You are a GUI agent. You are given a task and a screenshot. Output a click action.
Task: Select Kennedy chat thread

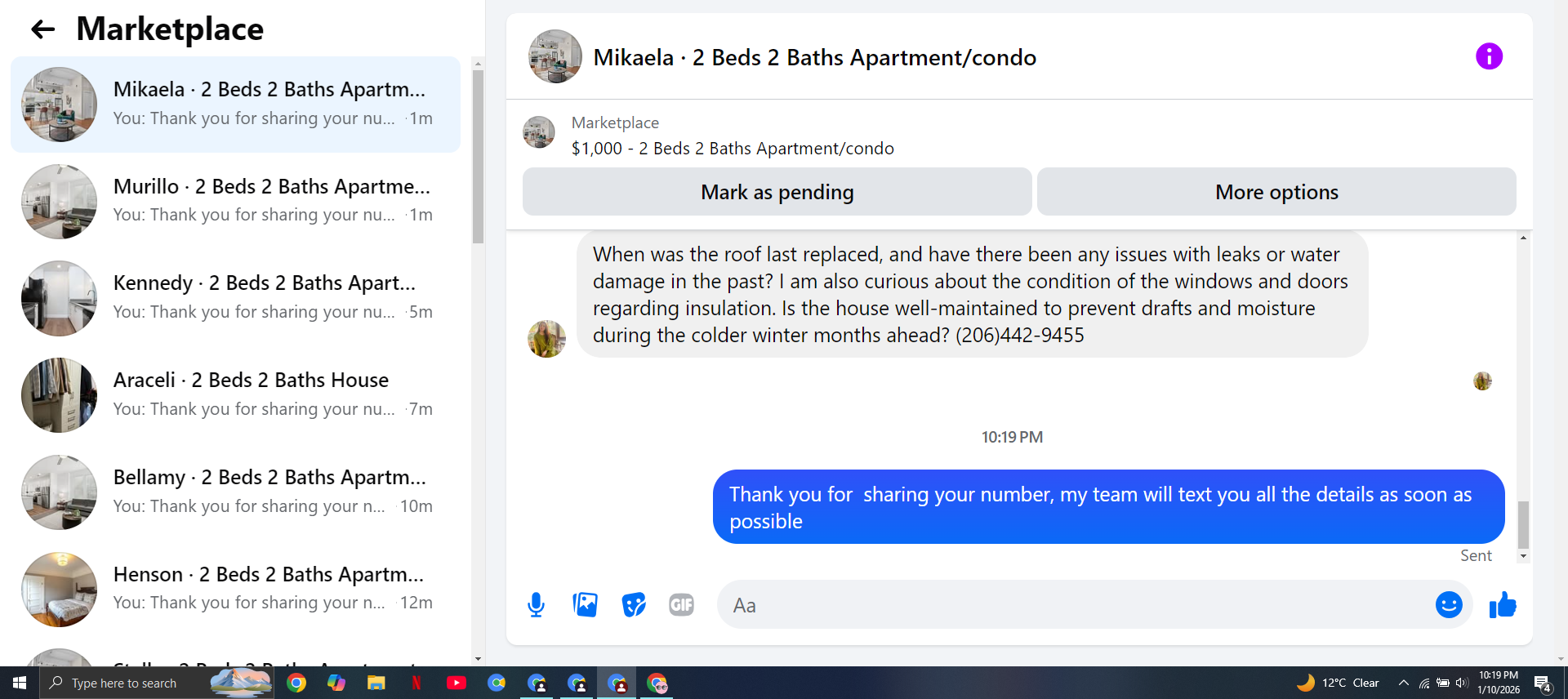click(x=235, y=298)
